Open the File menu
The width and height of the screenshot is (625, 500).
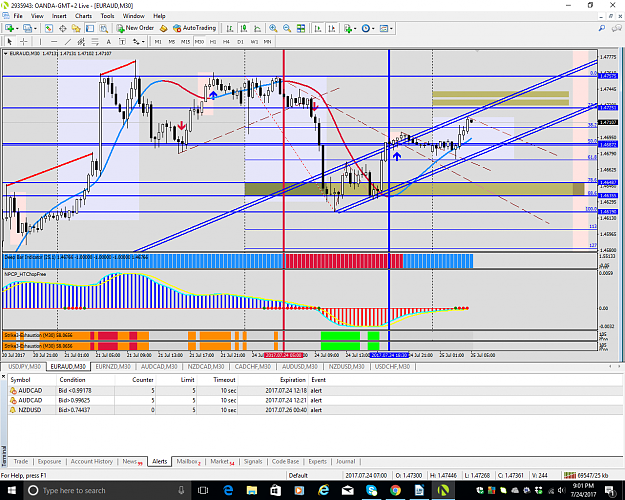click(18, 16)
